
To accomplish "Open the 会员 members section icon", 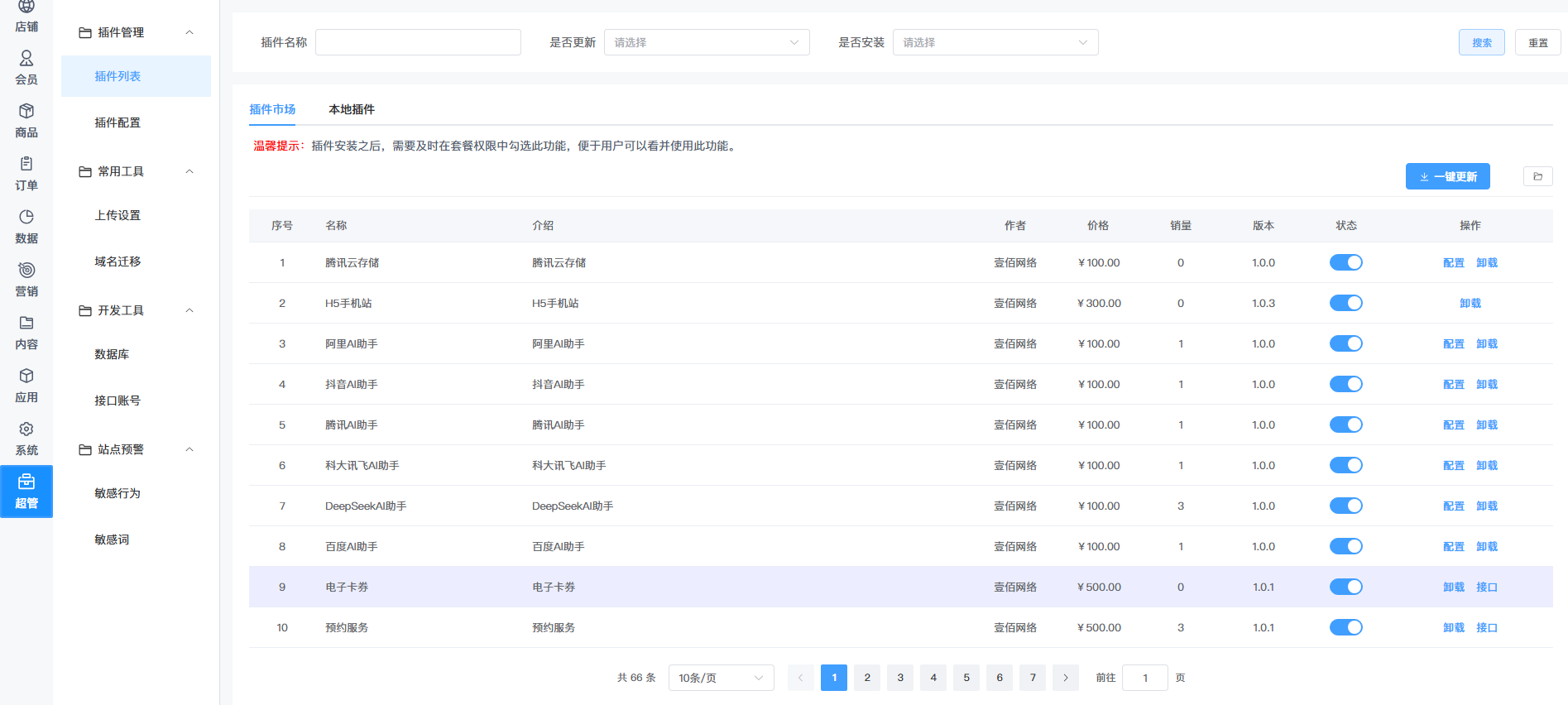I will tap(26, 58).
